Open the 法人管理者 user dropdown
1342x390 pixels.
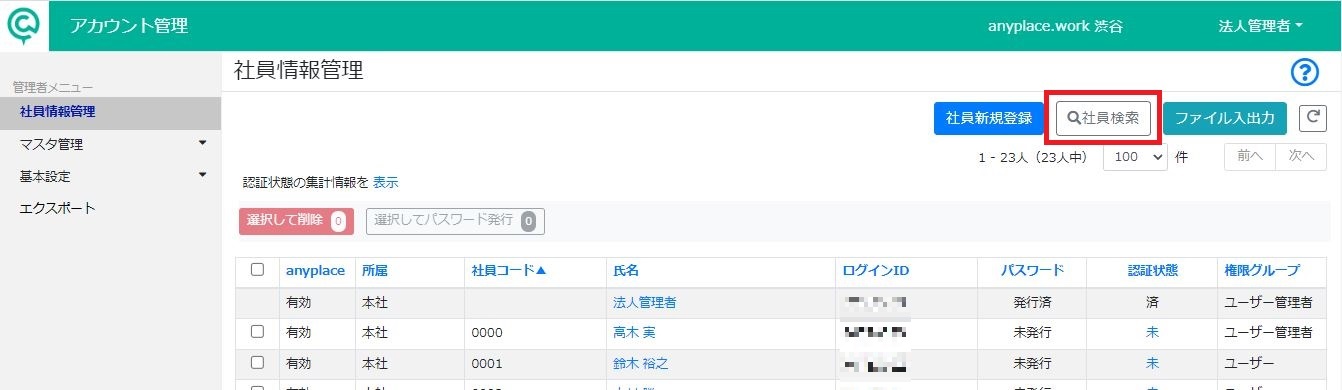tap(1260, 26)
